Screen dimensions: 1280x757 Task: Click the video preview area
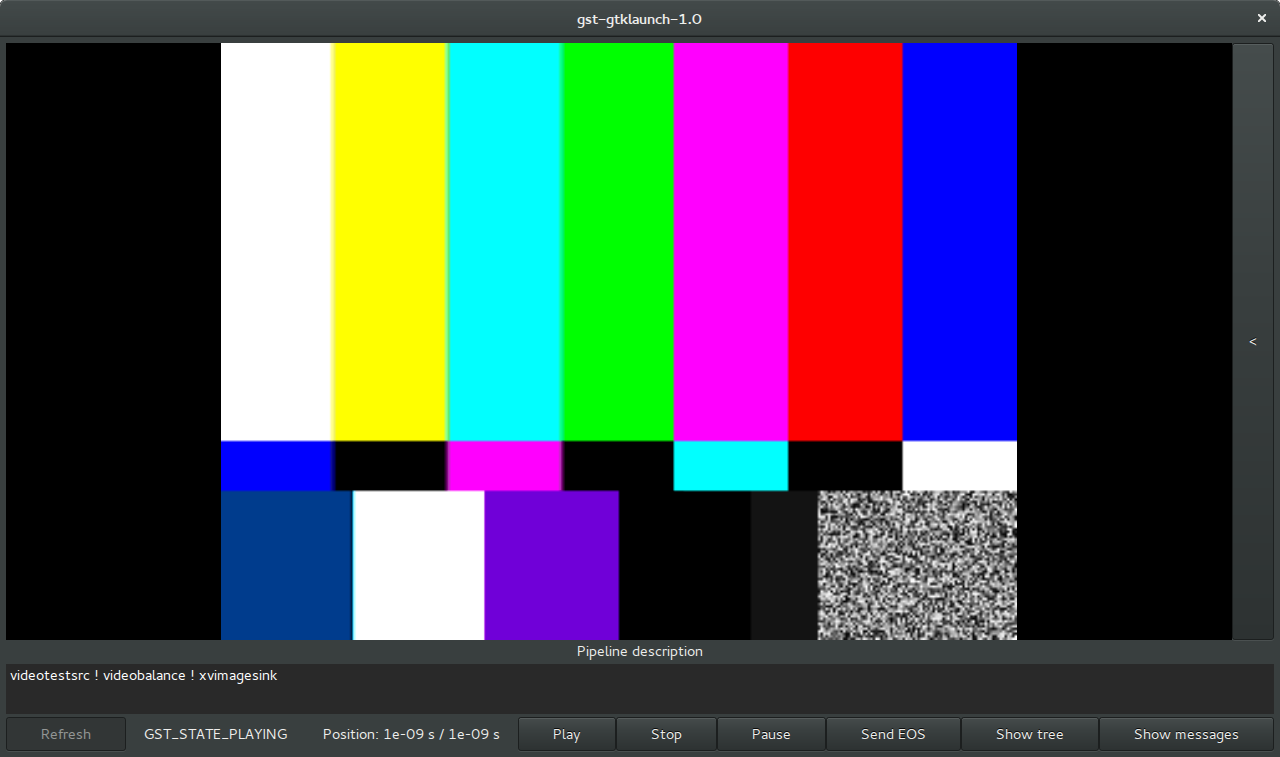(x=619, y=340)
